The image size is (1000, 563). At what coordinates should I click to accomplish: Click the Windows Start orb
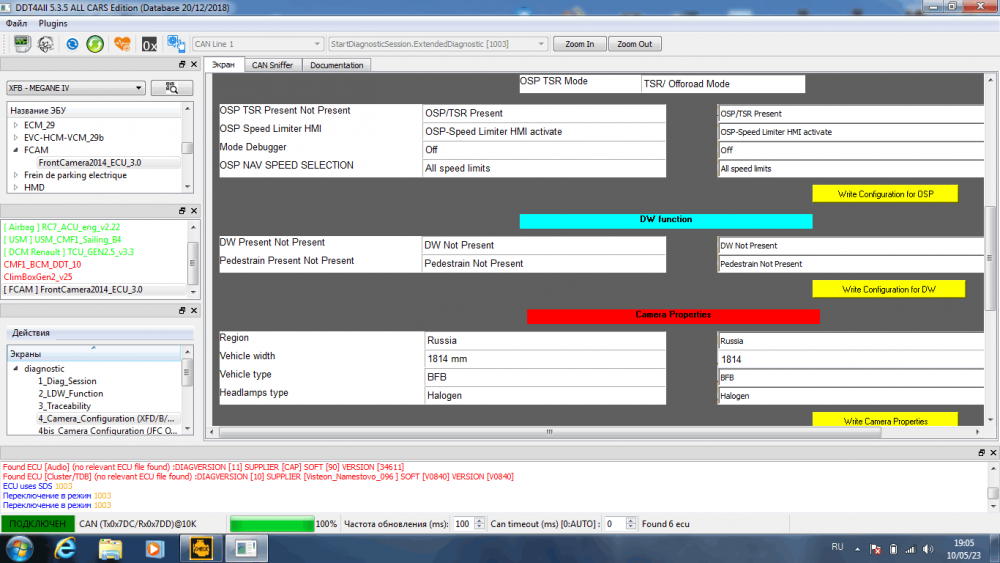pos(20,548)
